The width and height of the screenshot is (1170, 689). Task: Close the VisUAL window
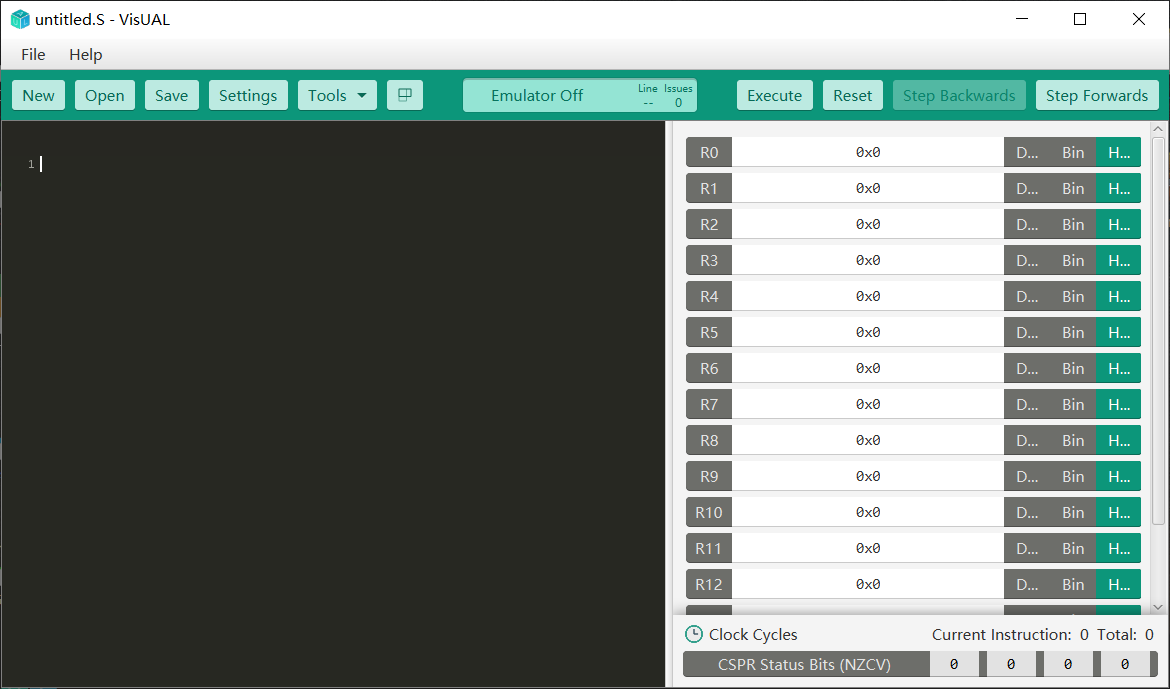point(1139,19)
